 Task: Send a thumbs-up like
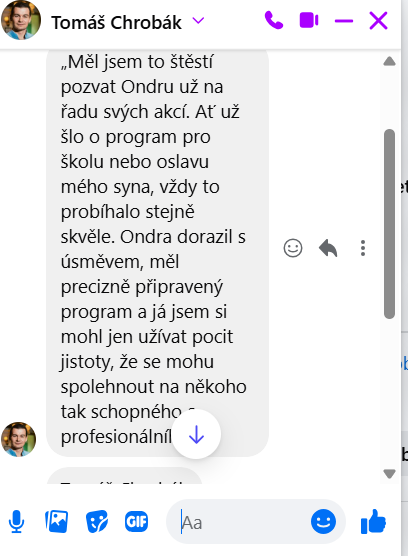[373, 521]
